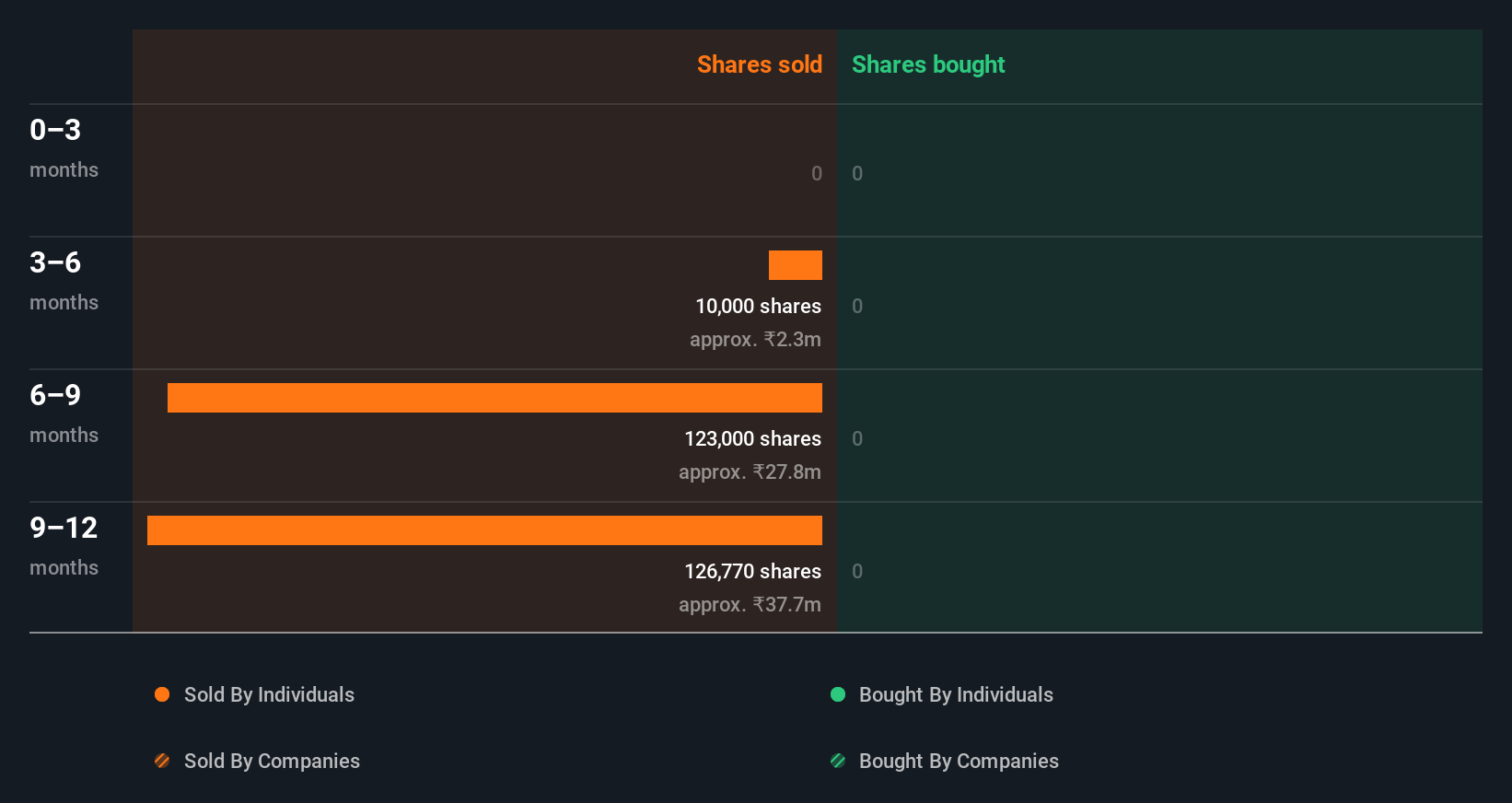Select the Sold By Companies legend label

click(x=272, y=762)
